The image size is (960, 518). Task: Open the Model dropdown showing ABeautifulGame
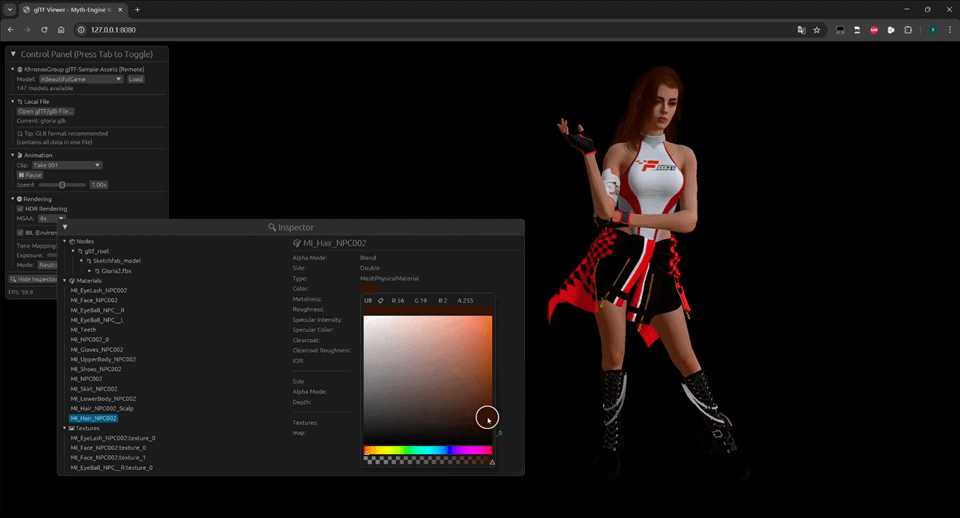tap(80, 79)
